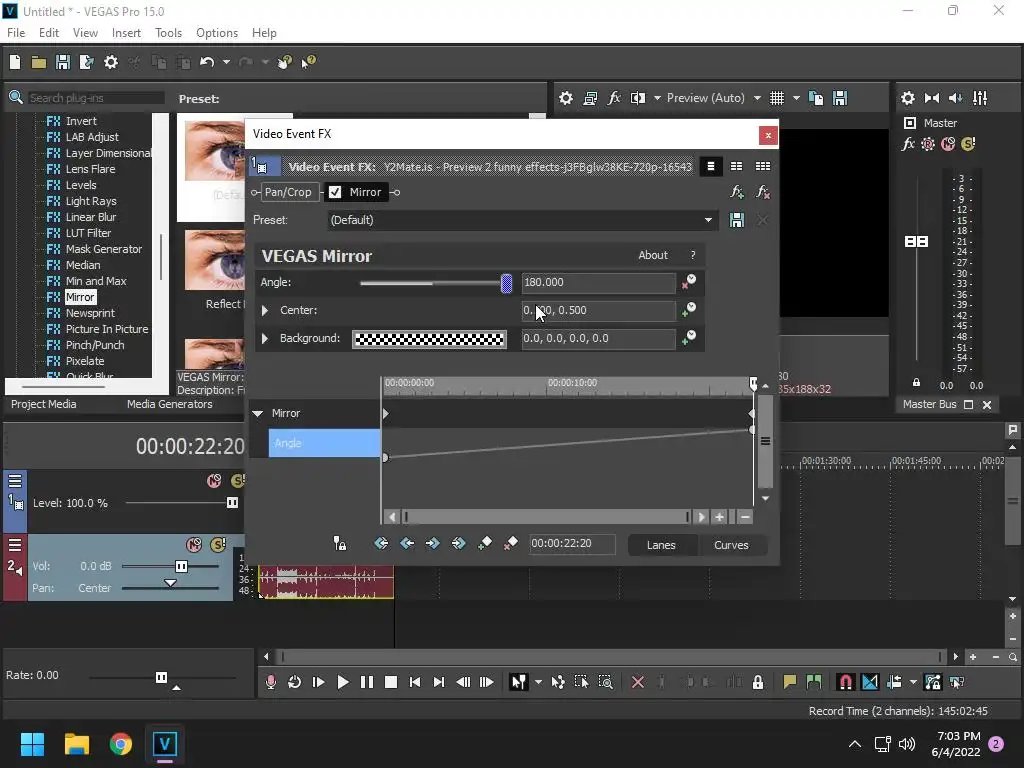Jump to the last keyframe
1024x768 pixels.
(x=458, y=543)
